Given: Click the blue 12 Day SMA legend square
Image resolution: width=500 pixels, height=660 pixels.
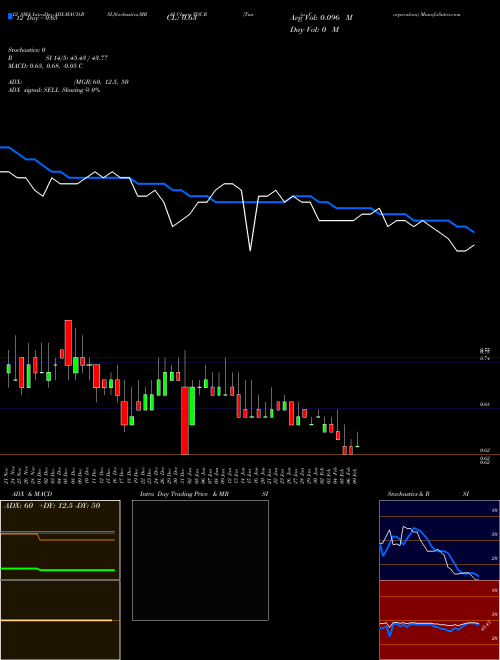Looking at the screenshot, I should coord(10,16).
